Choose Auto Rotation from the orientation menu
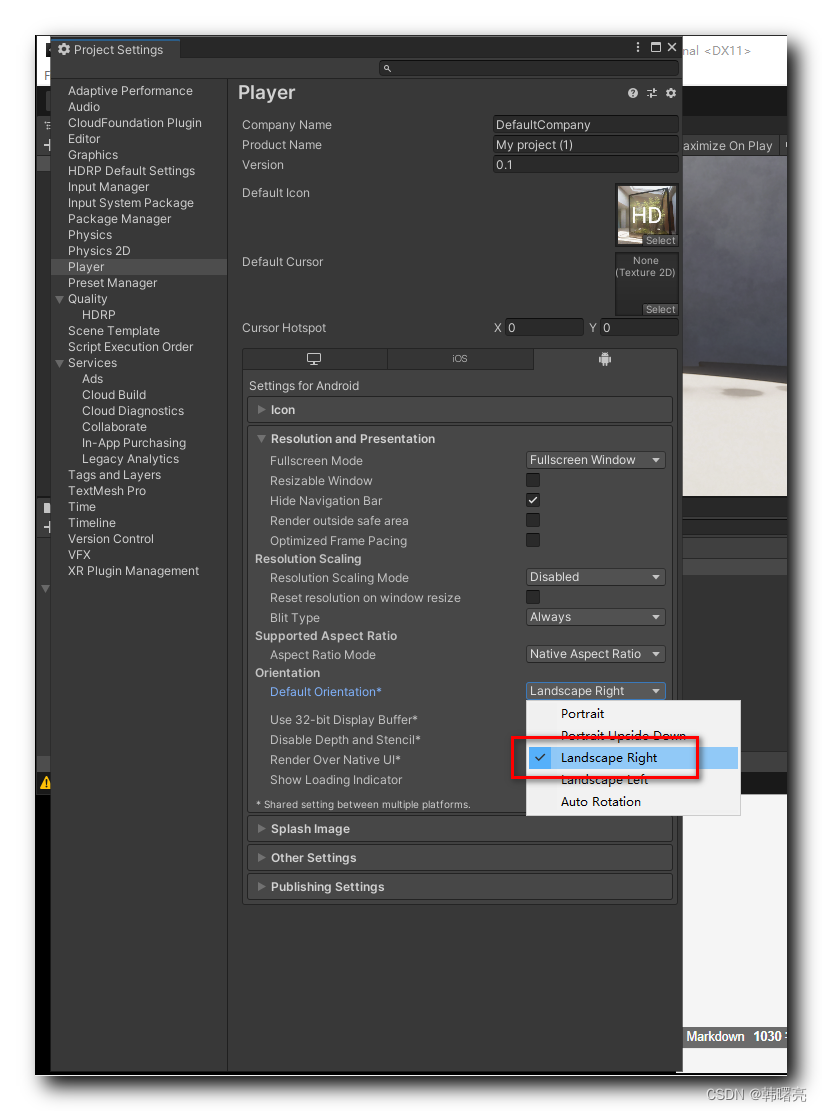The image size is (822, 1111). 601,801
